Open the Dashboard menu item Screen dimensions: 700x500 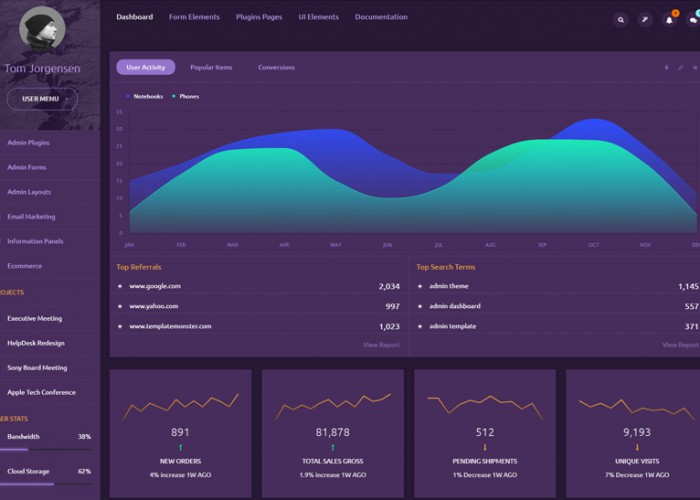click(x=134, y=17)
